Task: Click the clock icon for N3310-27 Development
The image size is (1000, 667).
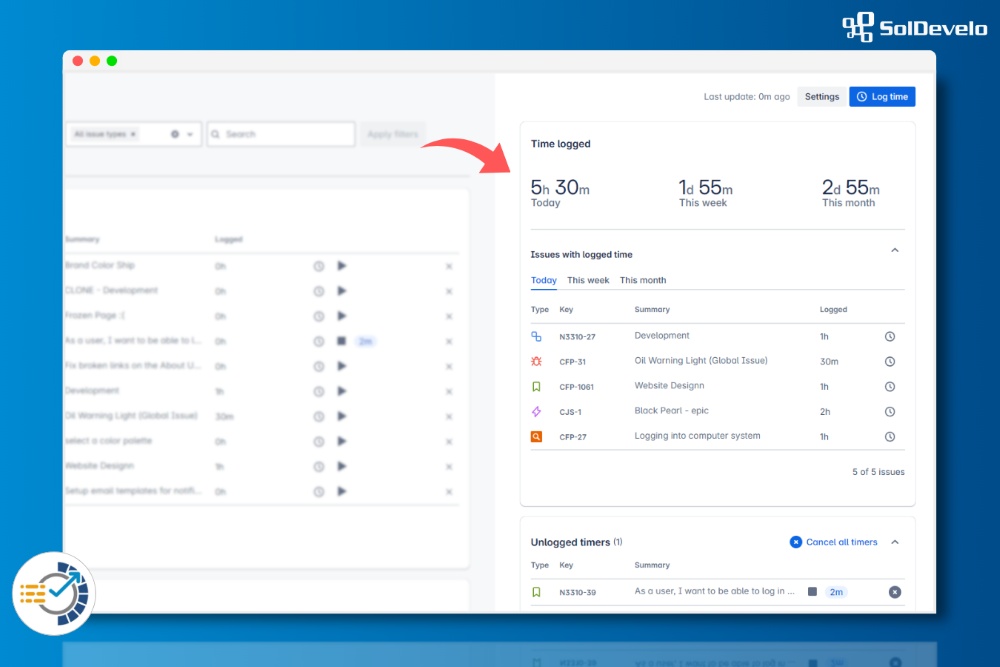Action: pos(889,337)
